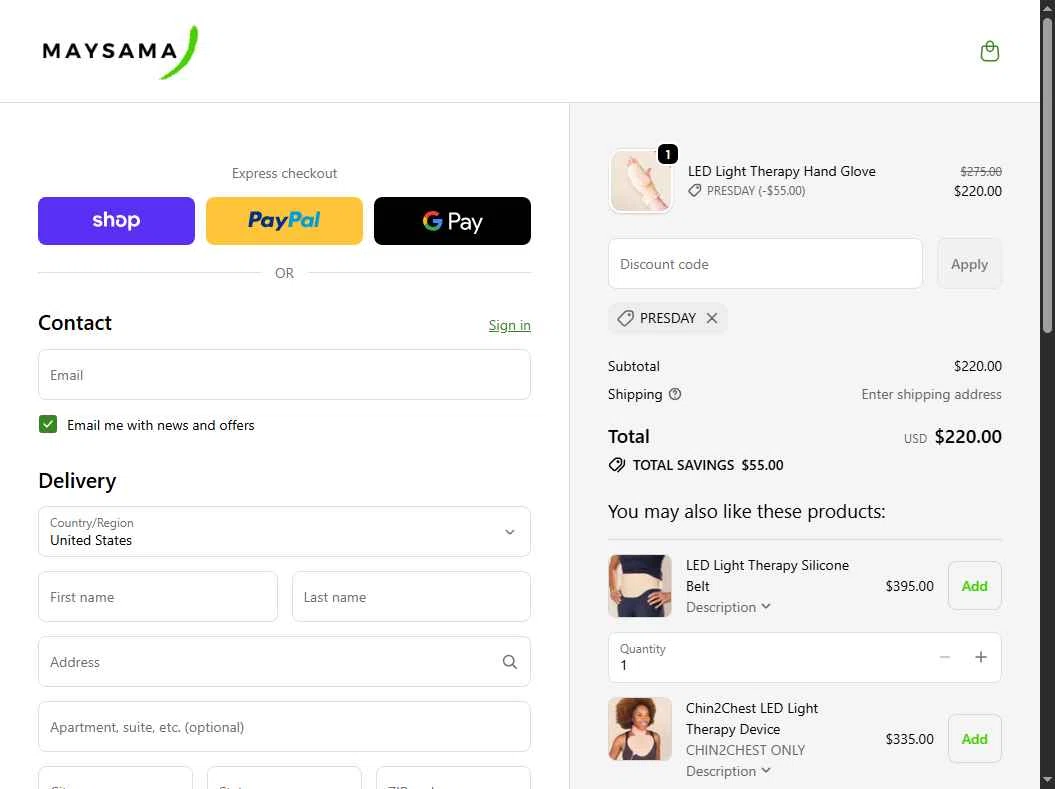Apply the discount code

pos(969,264)
